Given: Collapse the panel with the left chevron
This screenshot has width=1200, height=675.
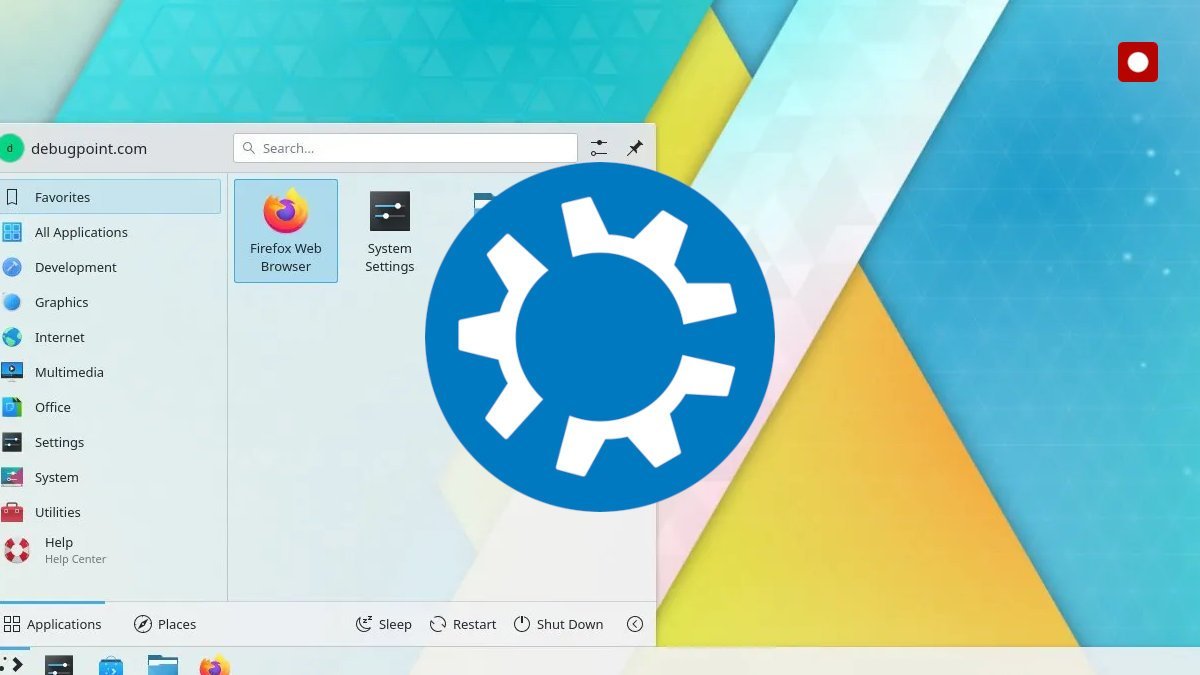Looking at the screenshot, I should (x=635, y=623).
